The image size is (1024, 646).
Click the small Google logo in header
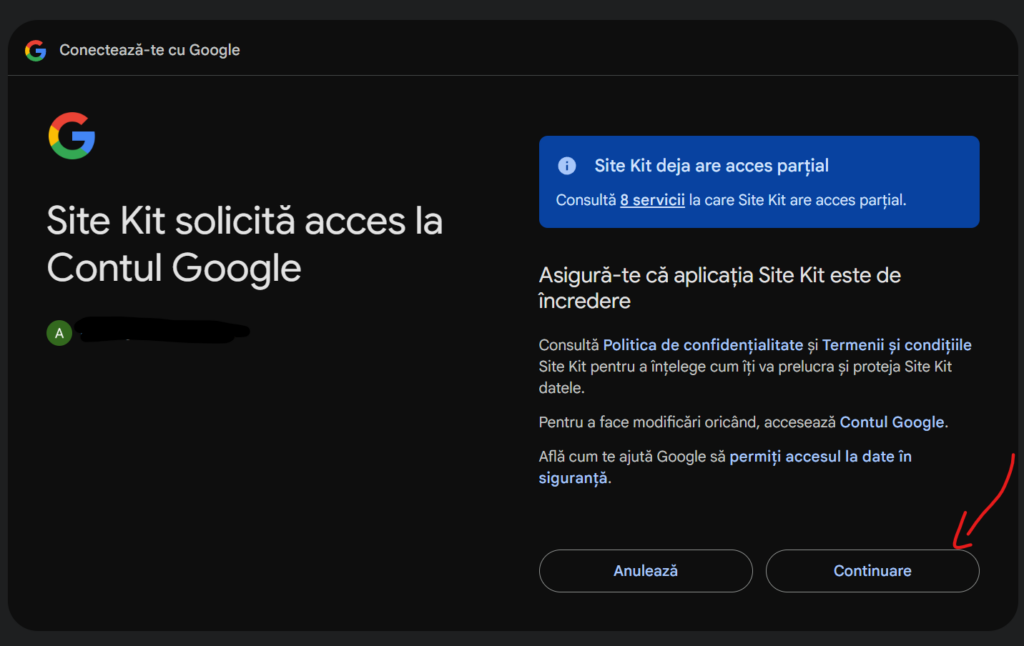[x=36, y=50]
